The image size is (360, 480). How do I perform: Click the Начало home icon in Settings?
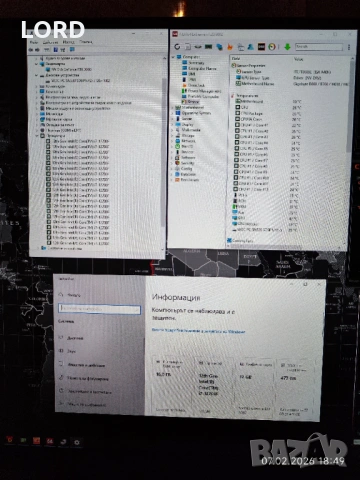[x=61, y=295]
